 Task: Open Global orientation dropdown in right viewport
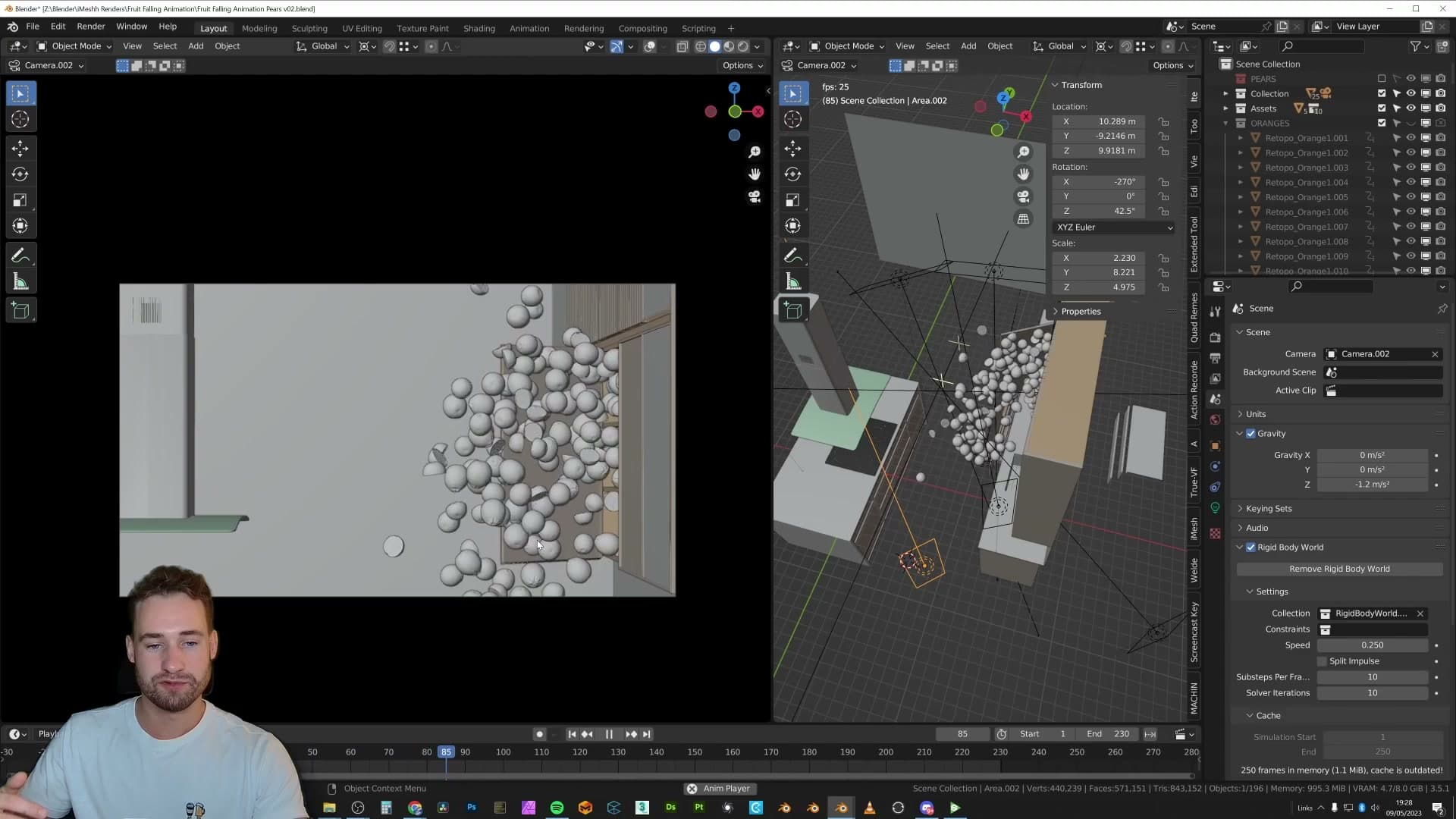[1059, 46]
